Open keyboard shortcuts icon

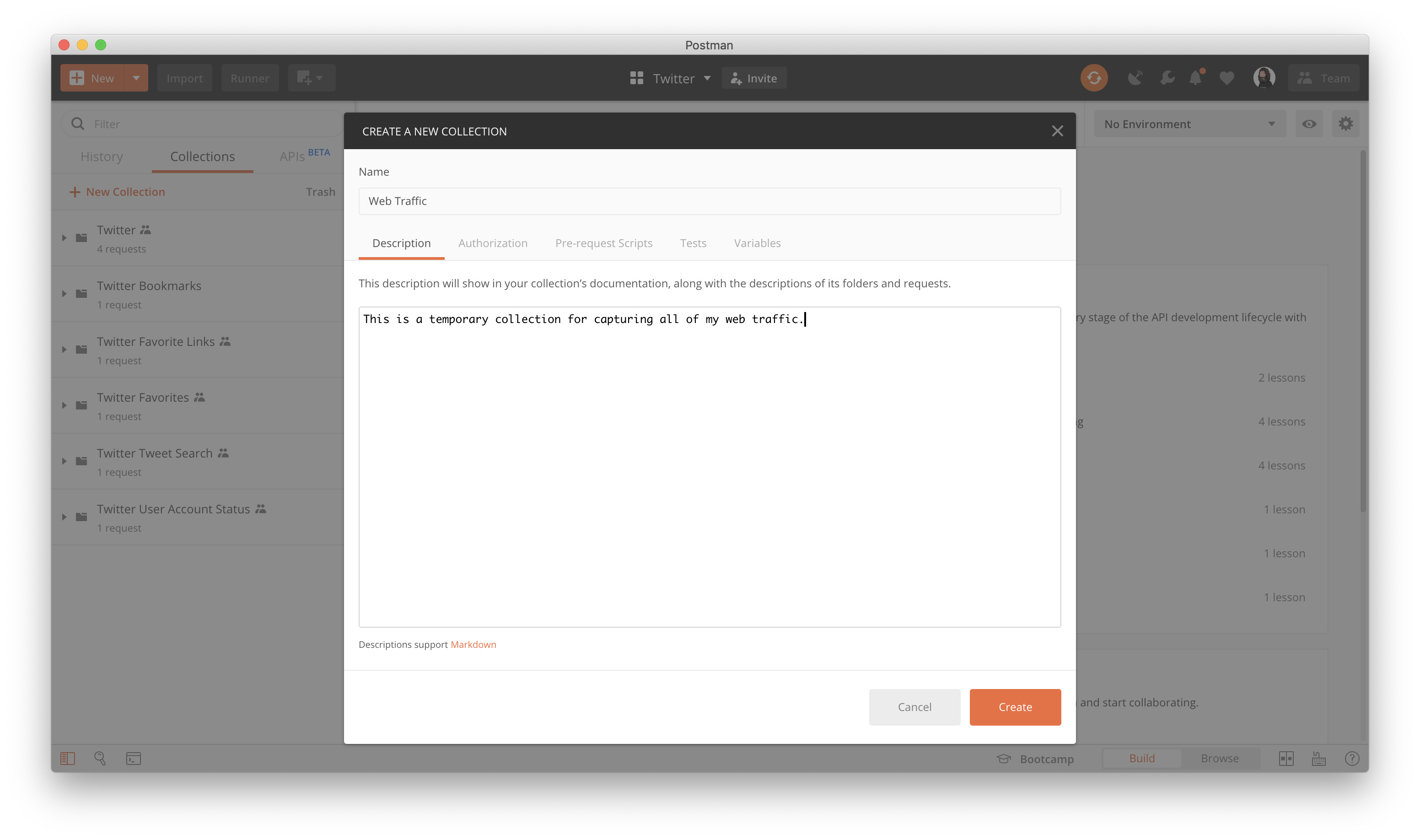click(1319, 758)
